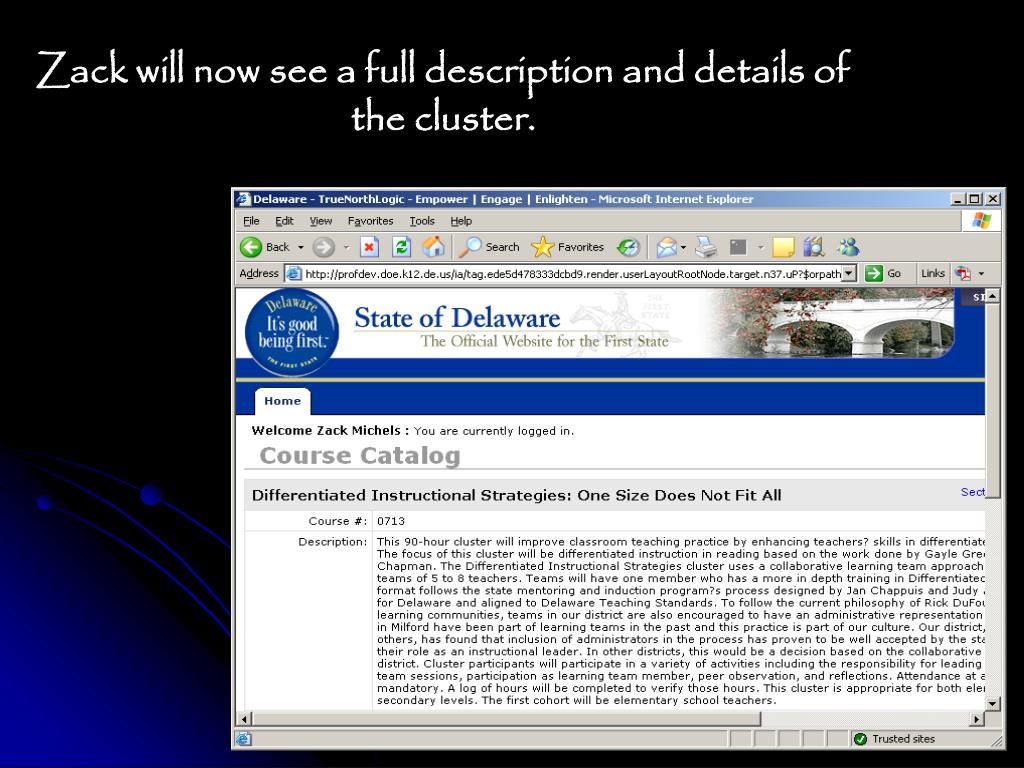1024x768 pixels.
Task: Click the horizontal scrollbar left arrow
Action: coord(244,719)
